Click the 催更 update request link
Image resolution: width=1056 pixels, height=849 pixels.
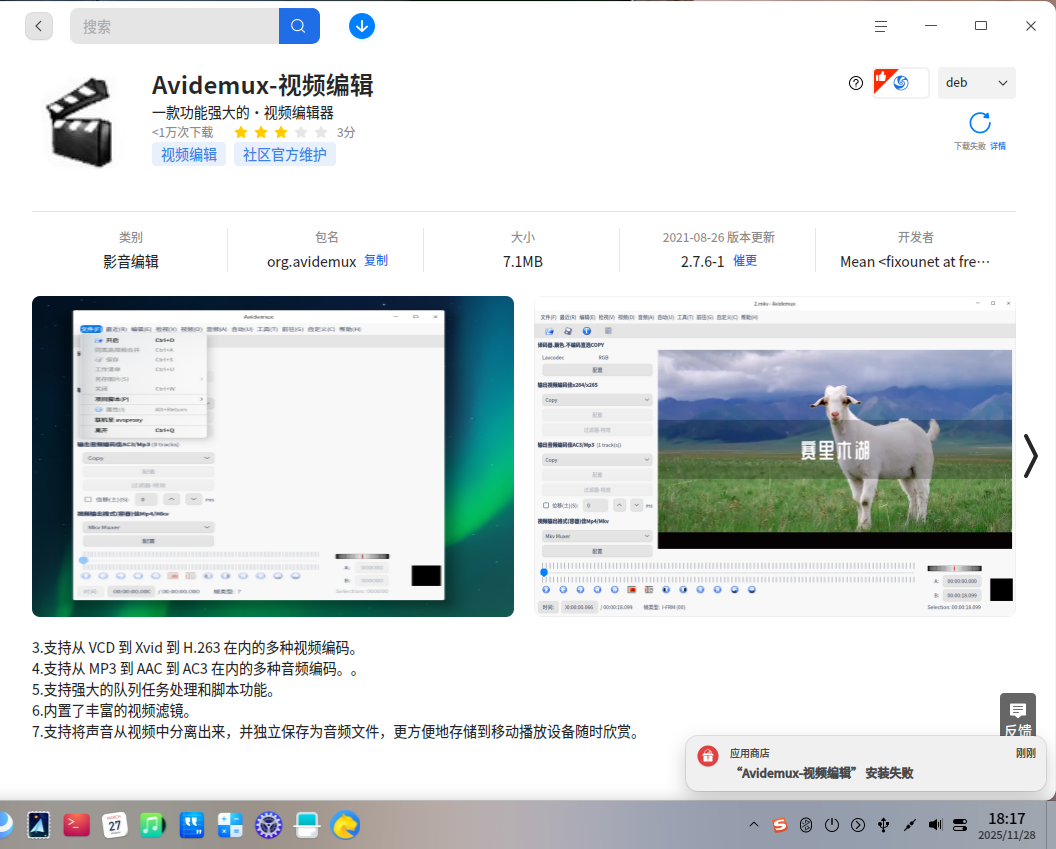tap(745, 261)
